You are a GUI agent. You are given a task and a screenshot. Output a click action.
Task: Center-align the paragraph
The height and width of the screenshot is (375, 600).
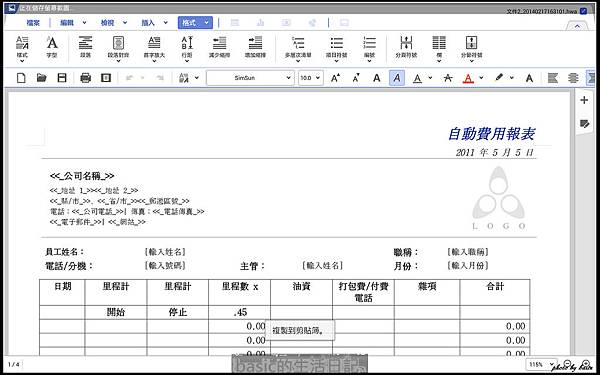pos(573,78)
